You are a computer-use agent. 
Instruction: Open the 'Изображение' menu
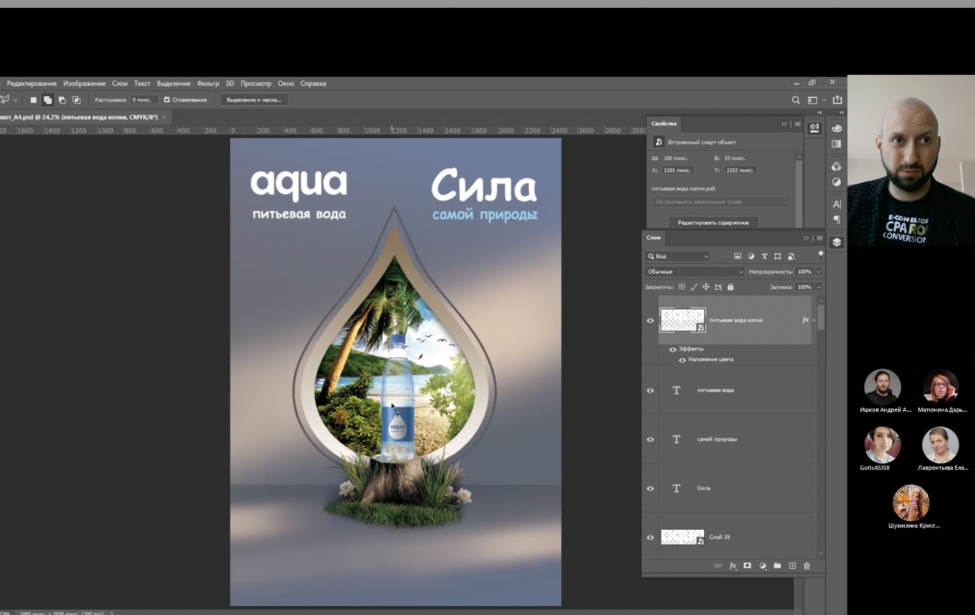(x=84, y=84)
